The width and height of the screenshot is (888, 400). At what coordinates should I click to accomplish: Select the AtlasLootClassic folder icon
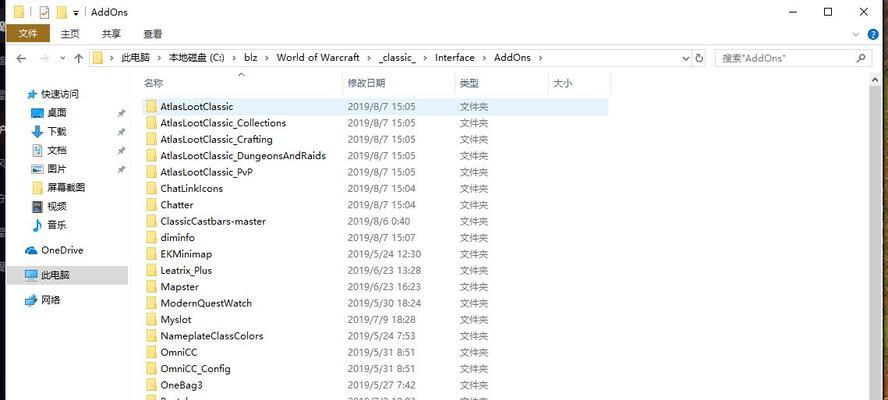(151, 107)
